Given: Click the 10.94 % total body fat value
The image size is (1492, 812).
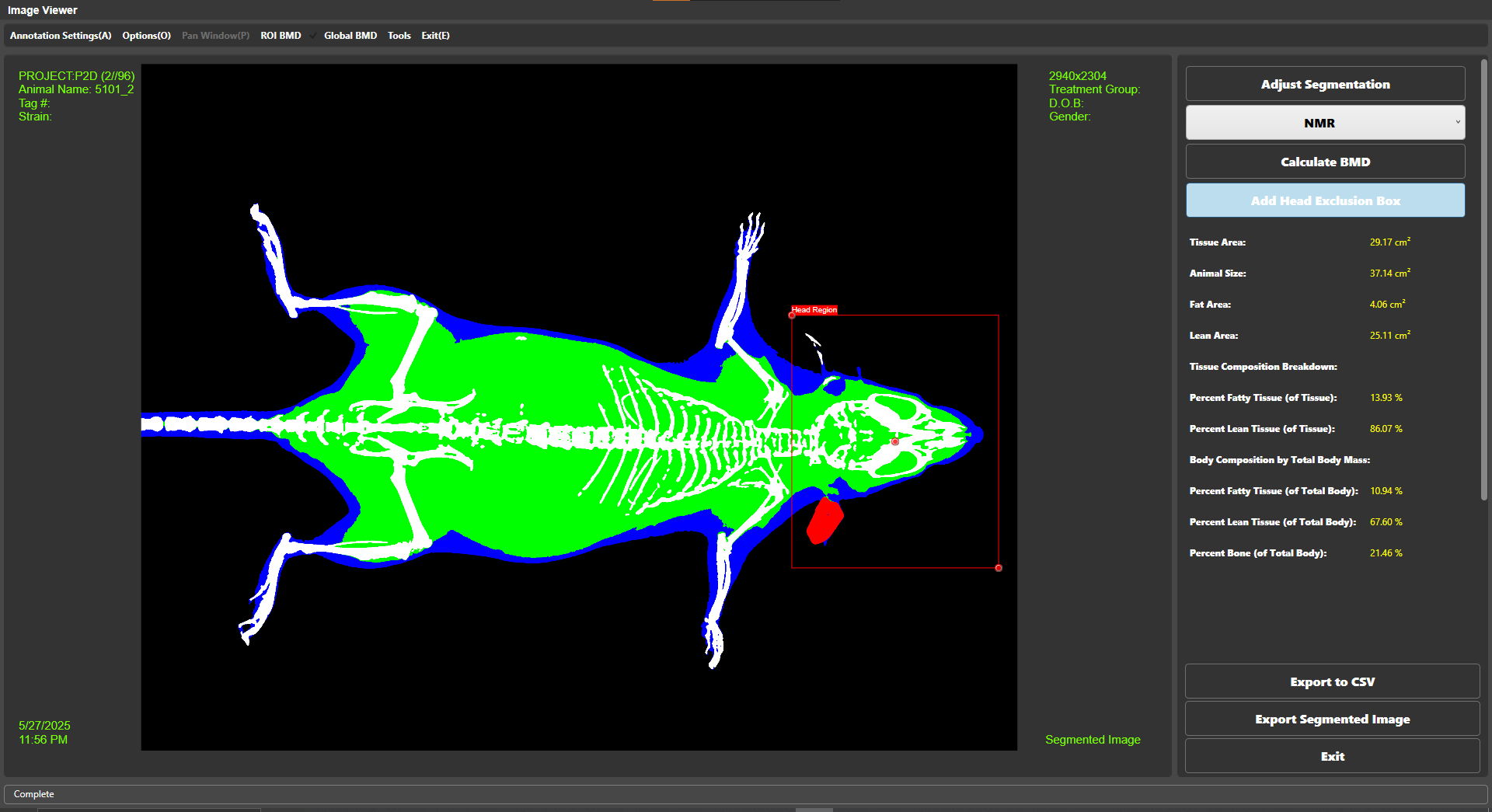Looking at the screenshot, I should coord(1386,491).
